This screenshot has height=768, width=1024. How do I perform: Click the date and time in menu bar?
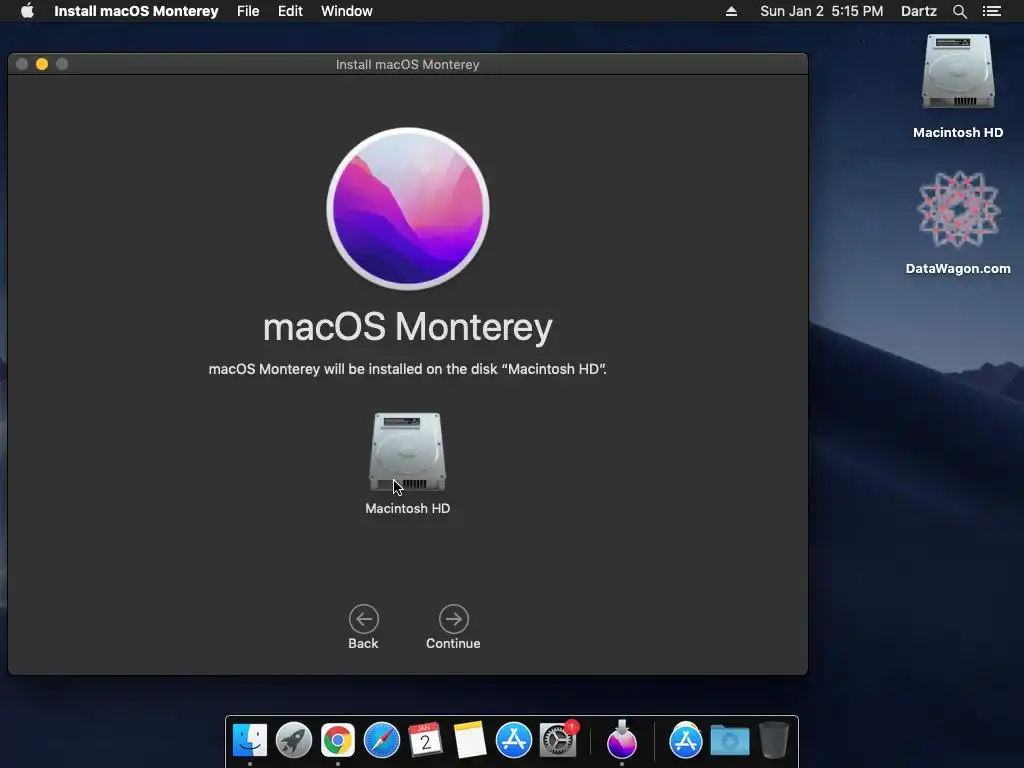coord(822,11)
